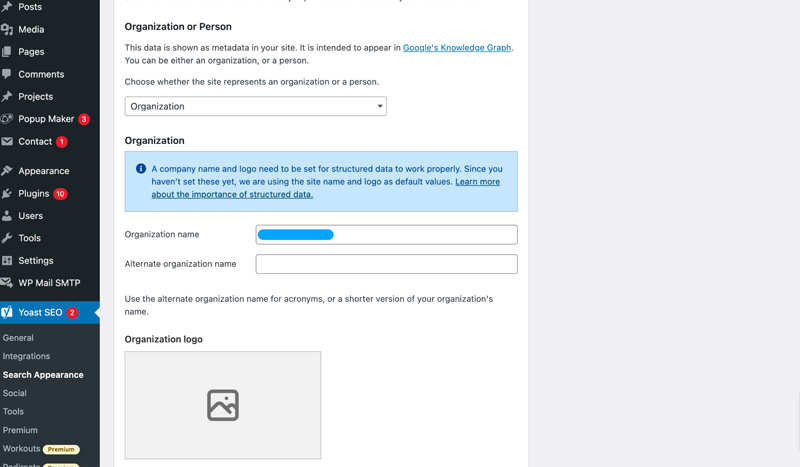Click the Yoast SEO logo icon

tap(7, 312)
